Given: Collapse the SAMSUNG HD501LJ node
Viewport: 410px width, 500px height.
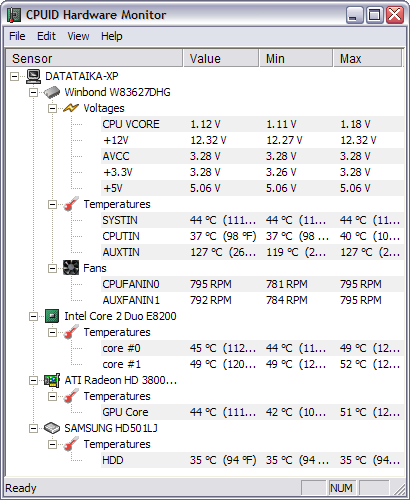Looking at the screenshot, I should point(33,428).
